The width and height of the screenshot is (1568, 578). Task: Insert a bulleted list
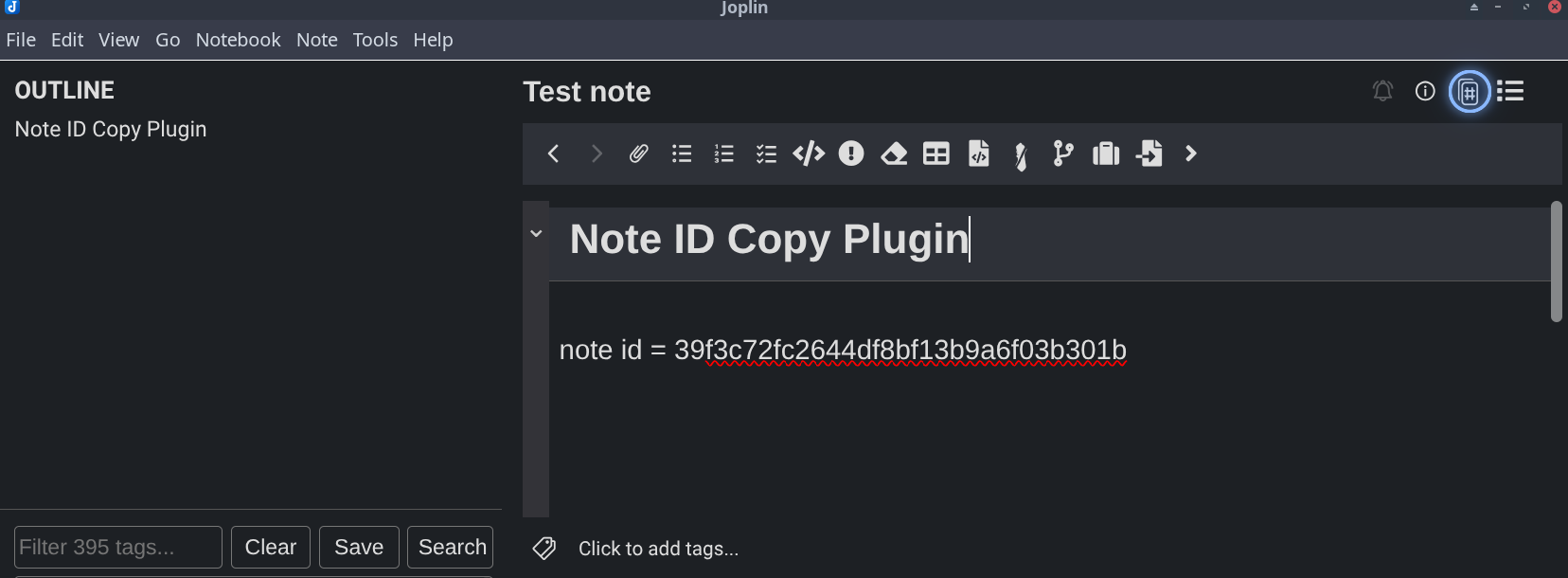coord(682,154)
